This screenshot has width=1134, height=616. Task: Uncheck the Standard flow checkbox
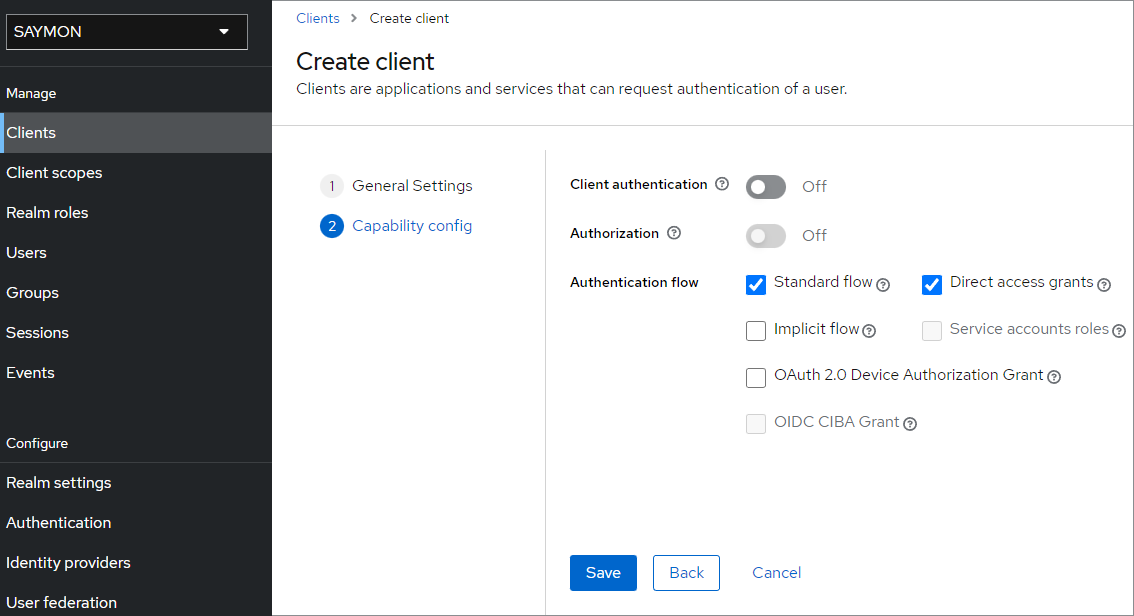coord(756,285)
